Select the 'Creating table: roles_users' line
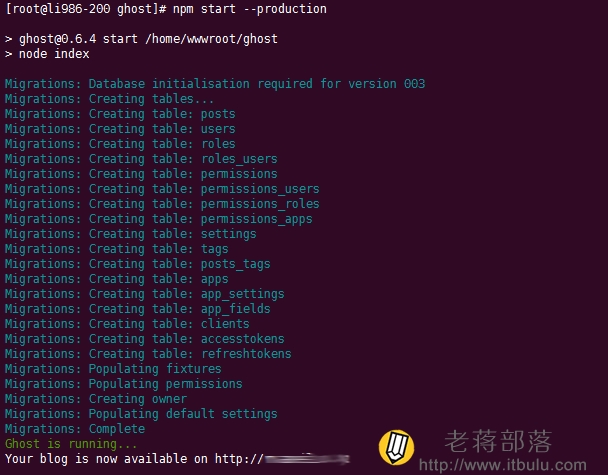 point(141,159)
